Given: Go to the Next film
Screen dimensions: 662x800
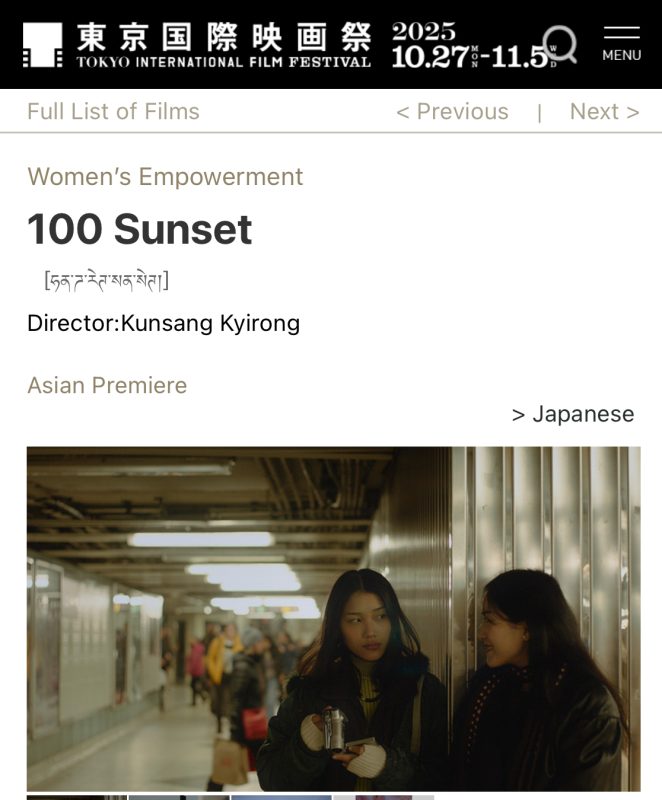Looking at the screenshot, I should click(x=604, y=111).
